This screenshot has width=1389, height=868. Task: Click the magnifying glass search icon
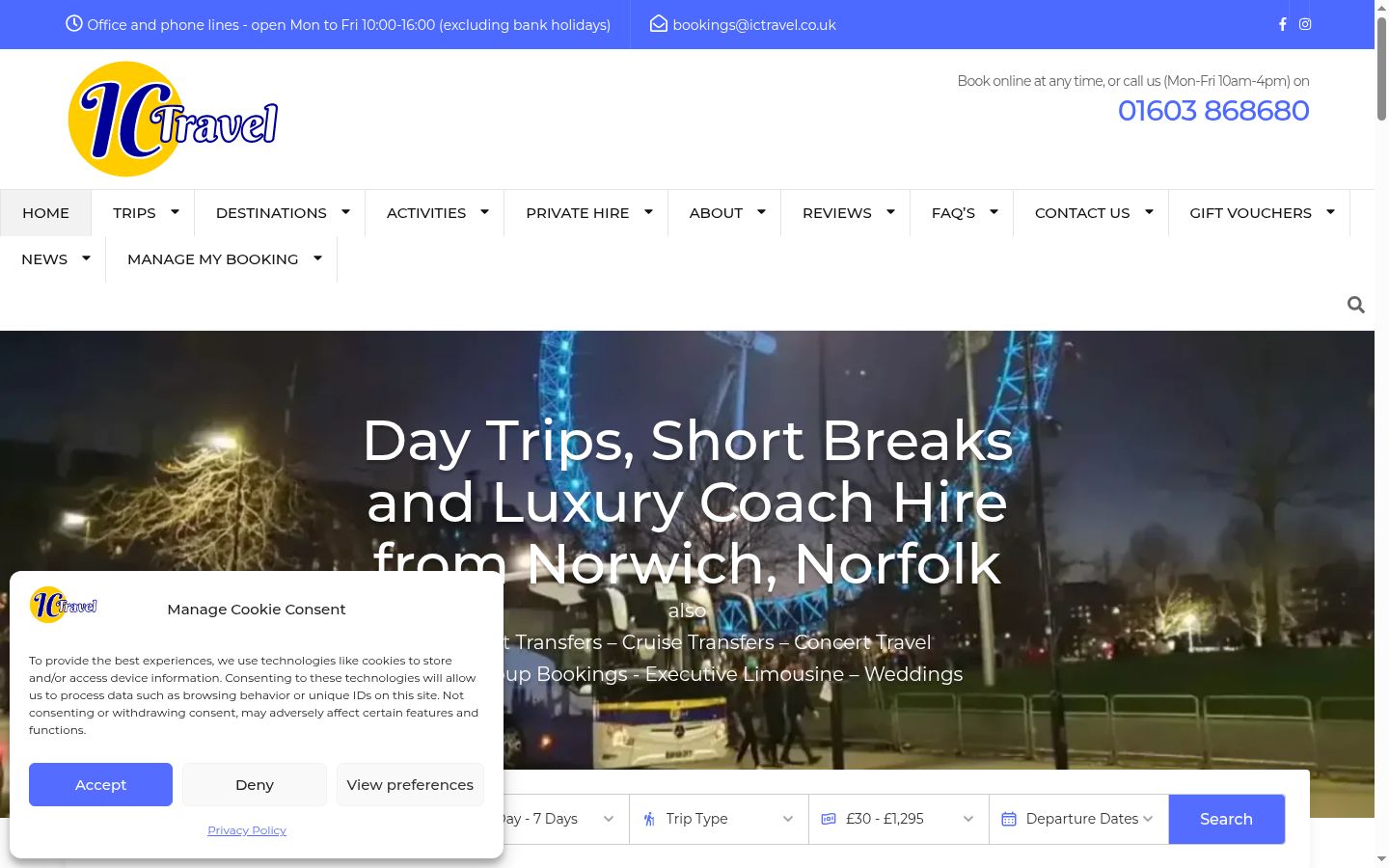1355,305
